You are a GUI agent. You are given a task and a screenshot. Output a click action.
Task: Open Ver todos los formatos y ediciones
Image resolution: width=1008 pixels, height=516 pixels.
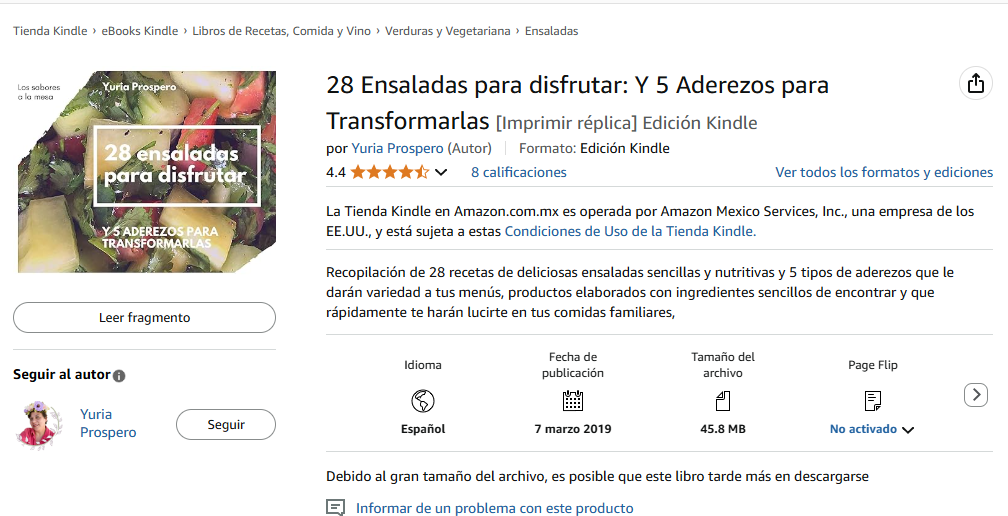884,172
